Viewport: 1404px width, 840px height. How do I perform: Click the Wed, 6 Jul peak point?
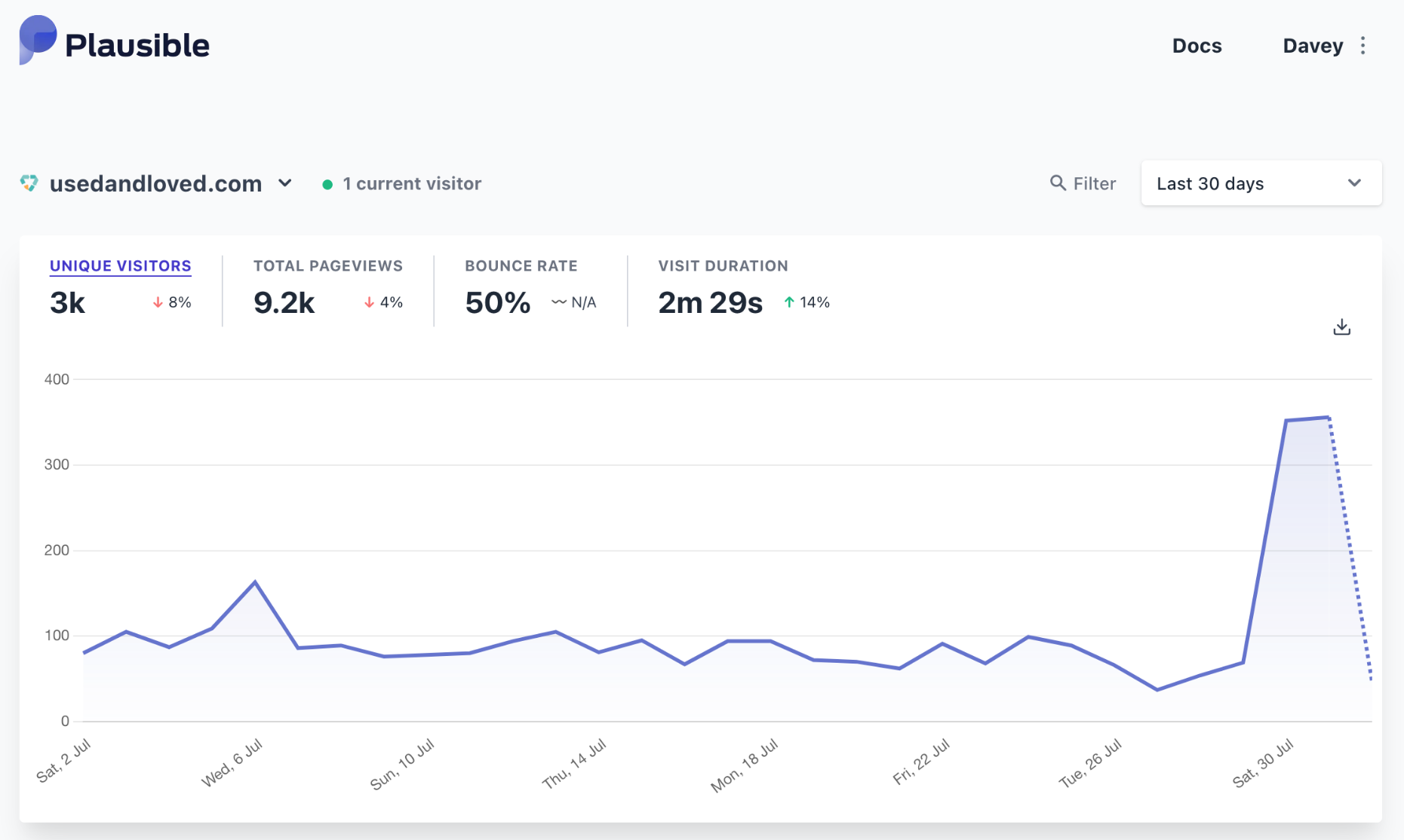(x=255, y=581)
